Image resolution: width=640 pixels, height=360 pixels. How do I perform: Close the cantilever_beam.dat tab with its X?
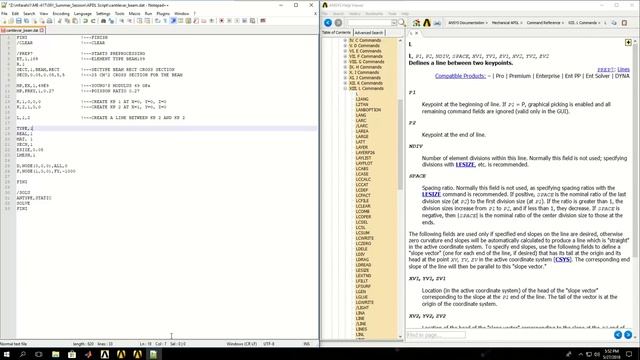tap(42, 30)
